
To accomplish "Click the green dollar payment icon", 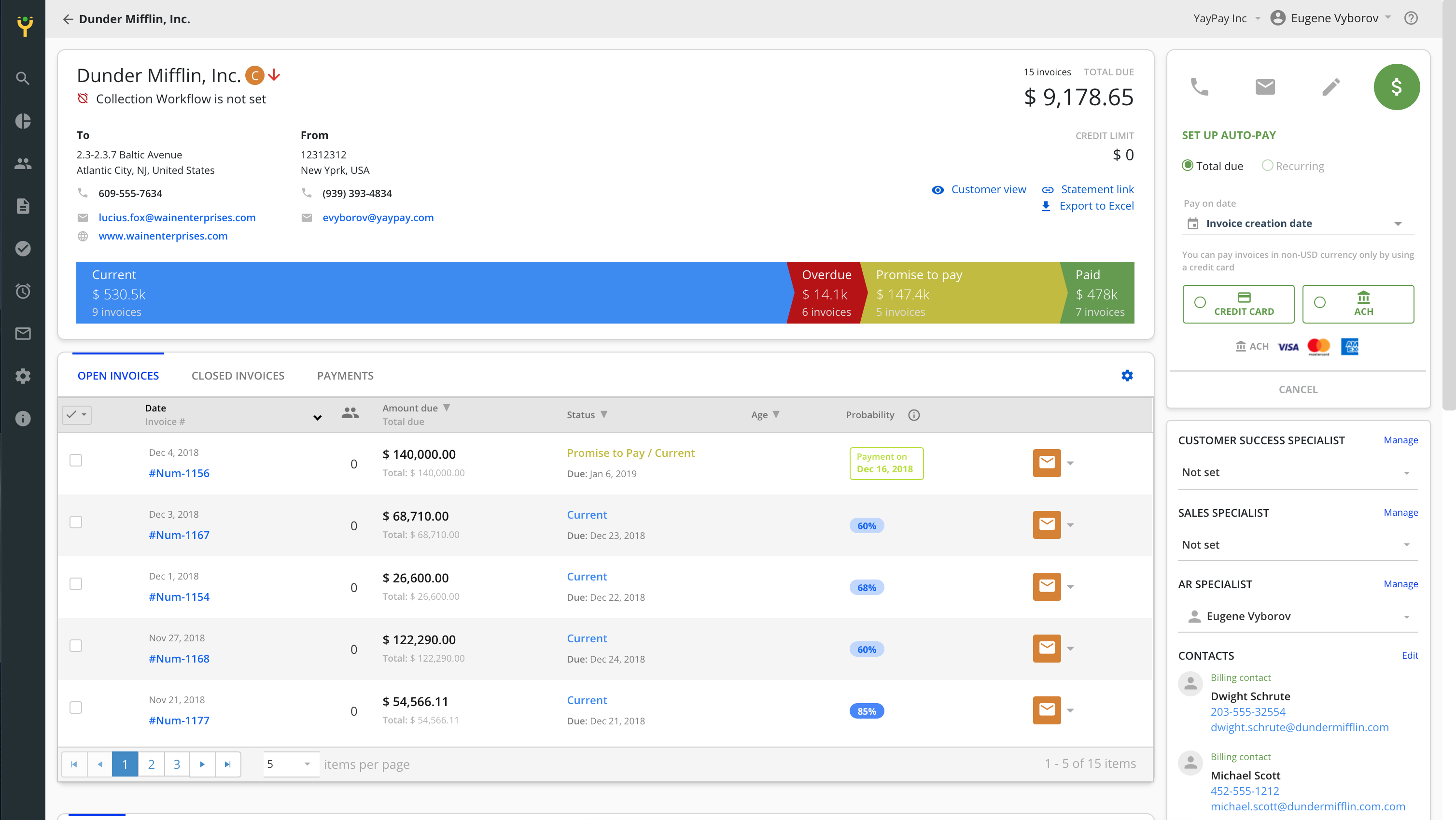I will tap(1396, 86).
